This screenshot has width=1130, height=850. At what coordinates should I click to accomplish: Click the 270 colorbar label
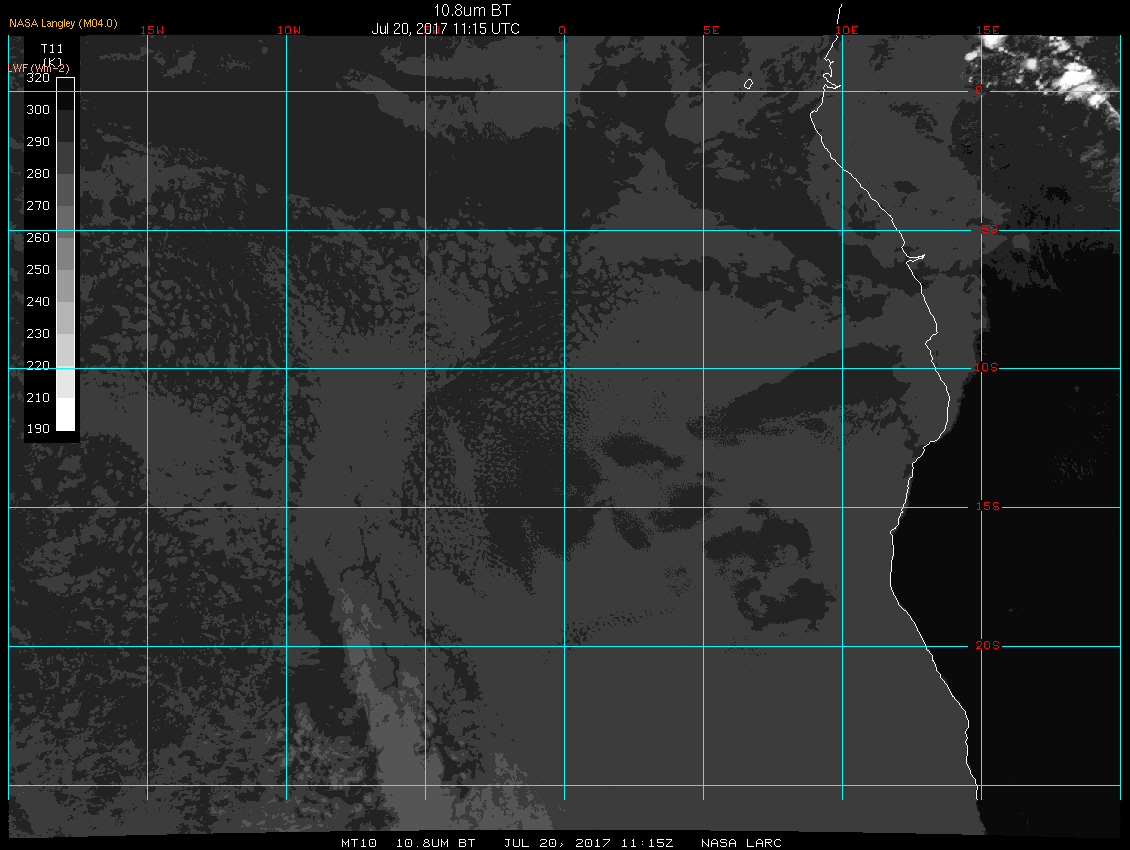(38, 205)
